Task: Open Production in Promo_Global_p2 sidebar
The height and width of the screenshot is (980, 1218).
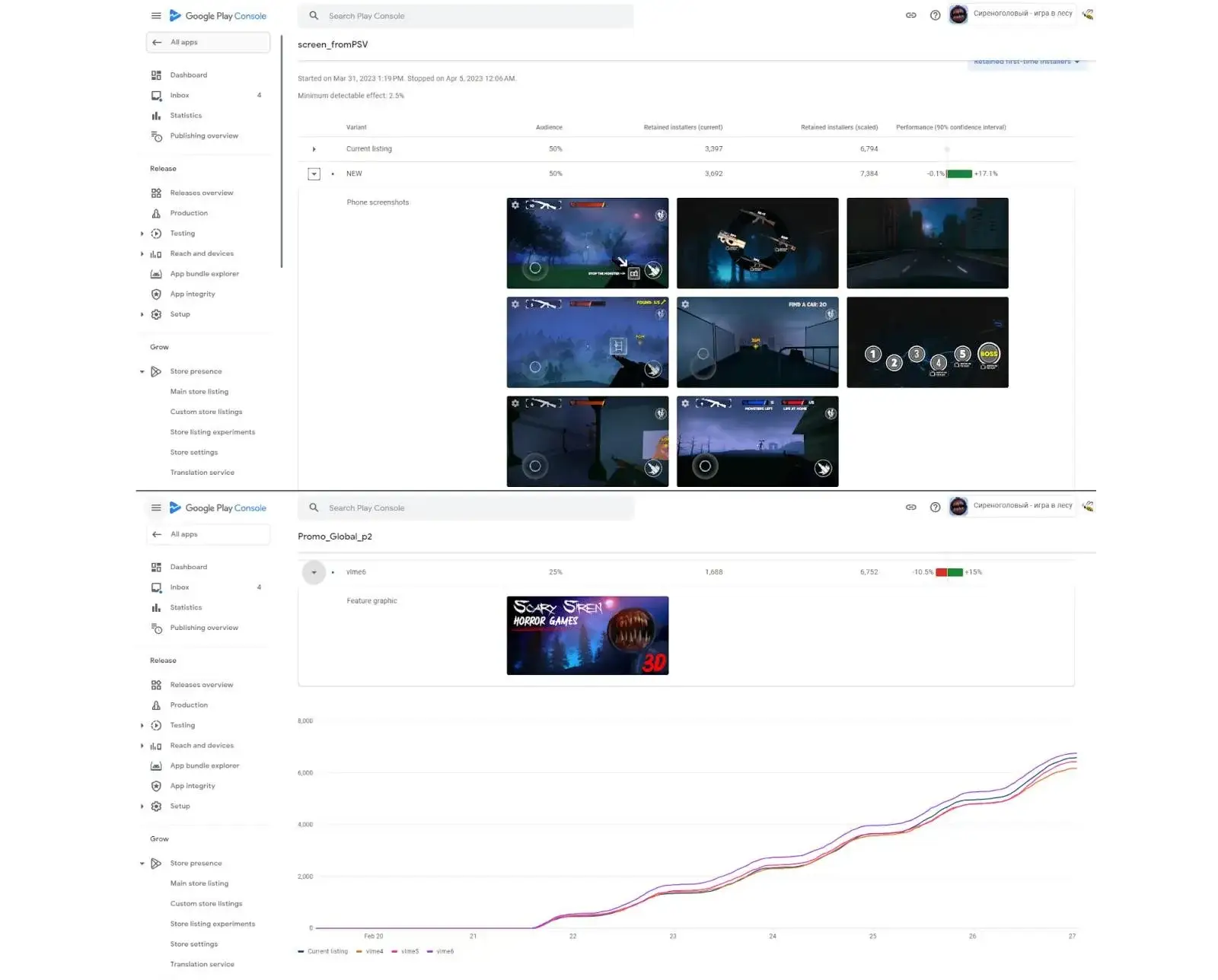Action: click(189, 705)
